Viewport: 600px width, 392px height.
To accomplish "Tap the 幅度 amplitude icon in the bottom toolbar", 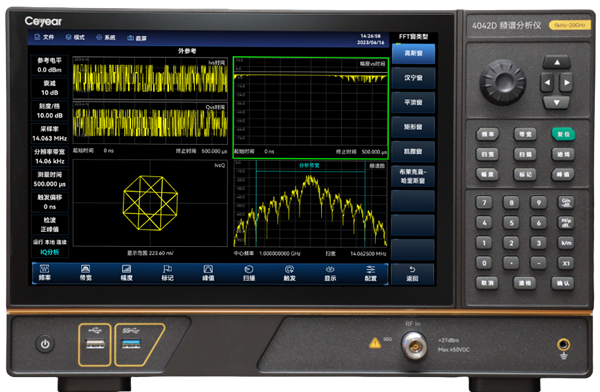I will pos(126,269).
